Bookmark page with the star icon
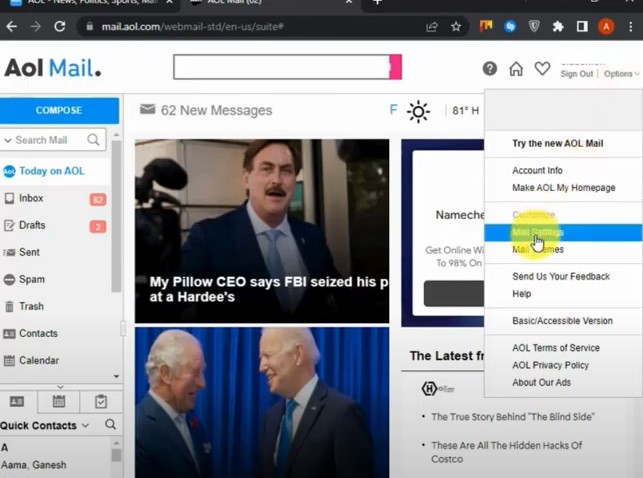 (x=456, y=27)
